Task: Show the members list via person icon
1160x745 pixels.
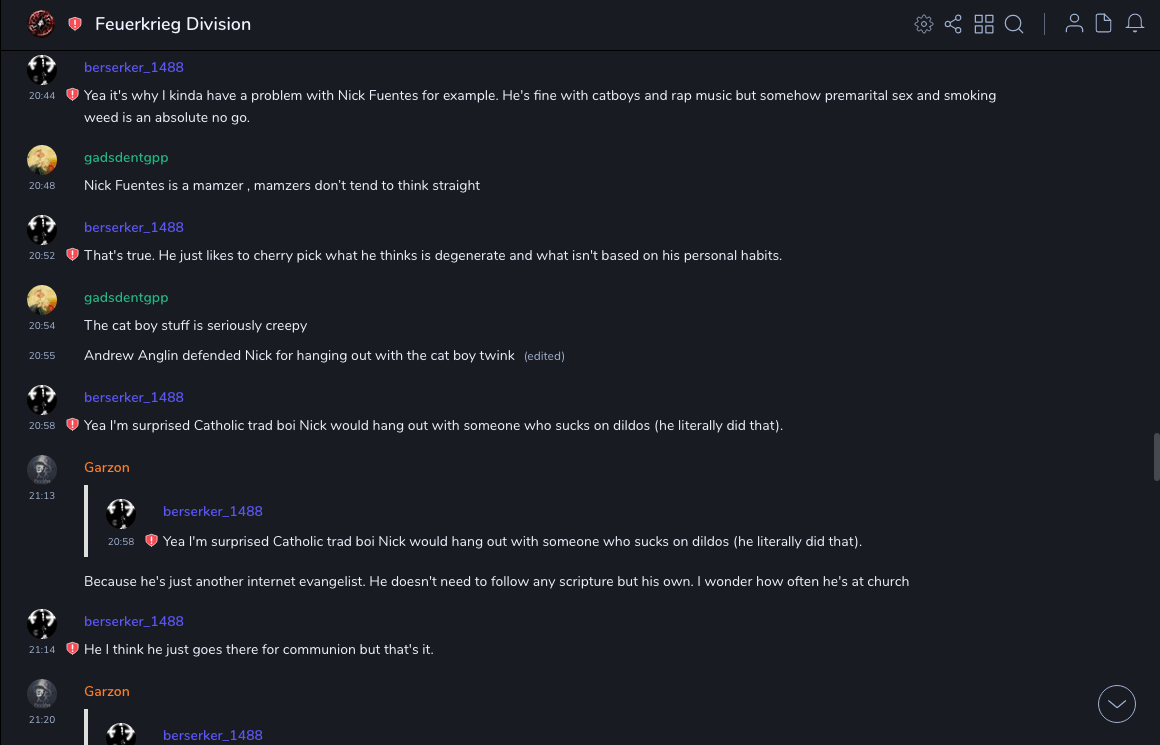Action: 1074,24
